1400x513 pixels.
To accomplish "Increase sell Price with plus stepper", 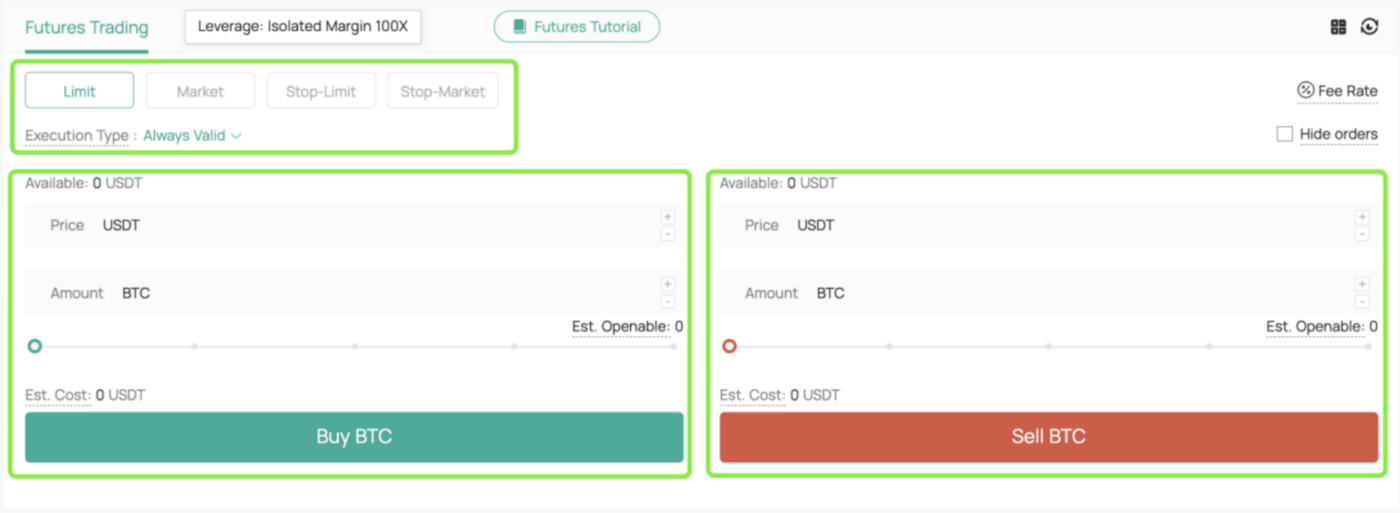I will tap(1361, 217).
